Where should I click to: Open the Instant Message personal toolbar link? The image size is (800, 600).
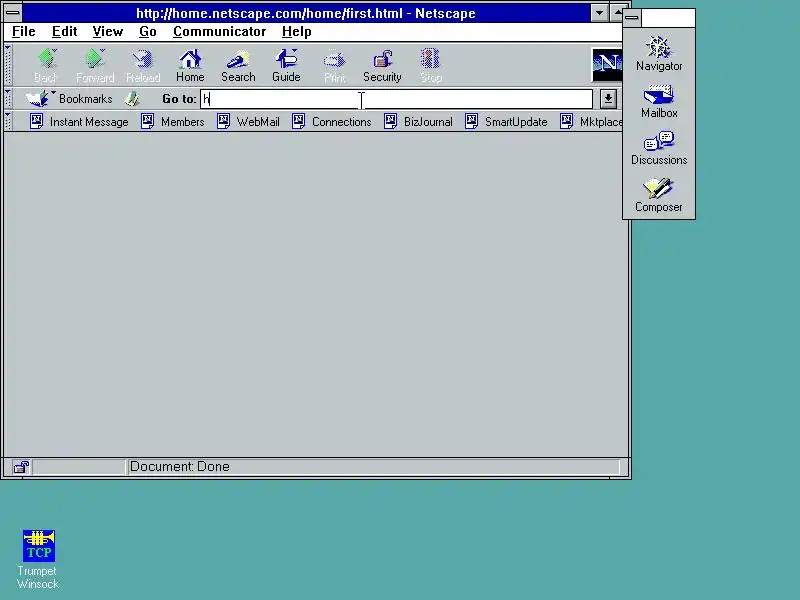pyautogui.click(x=79, y=121)
